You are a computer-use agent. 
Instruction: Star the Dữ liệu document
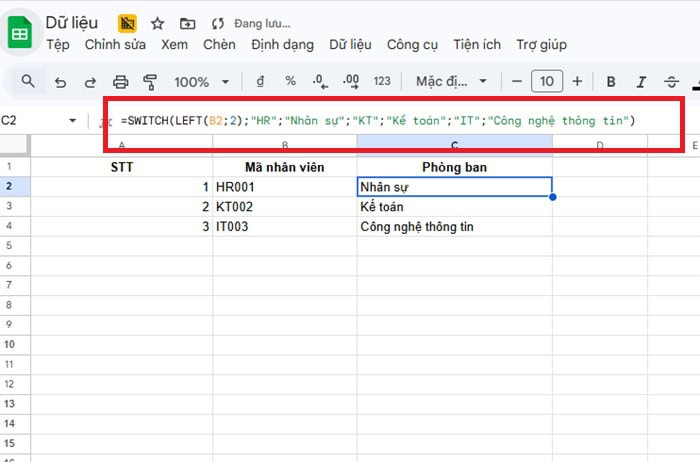point(157,23)
